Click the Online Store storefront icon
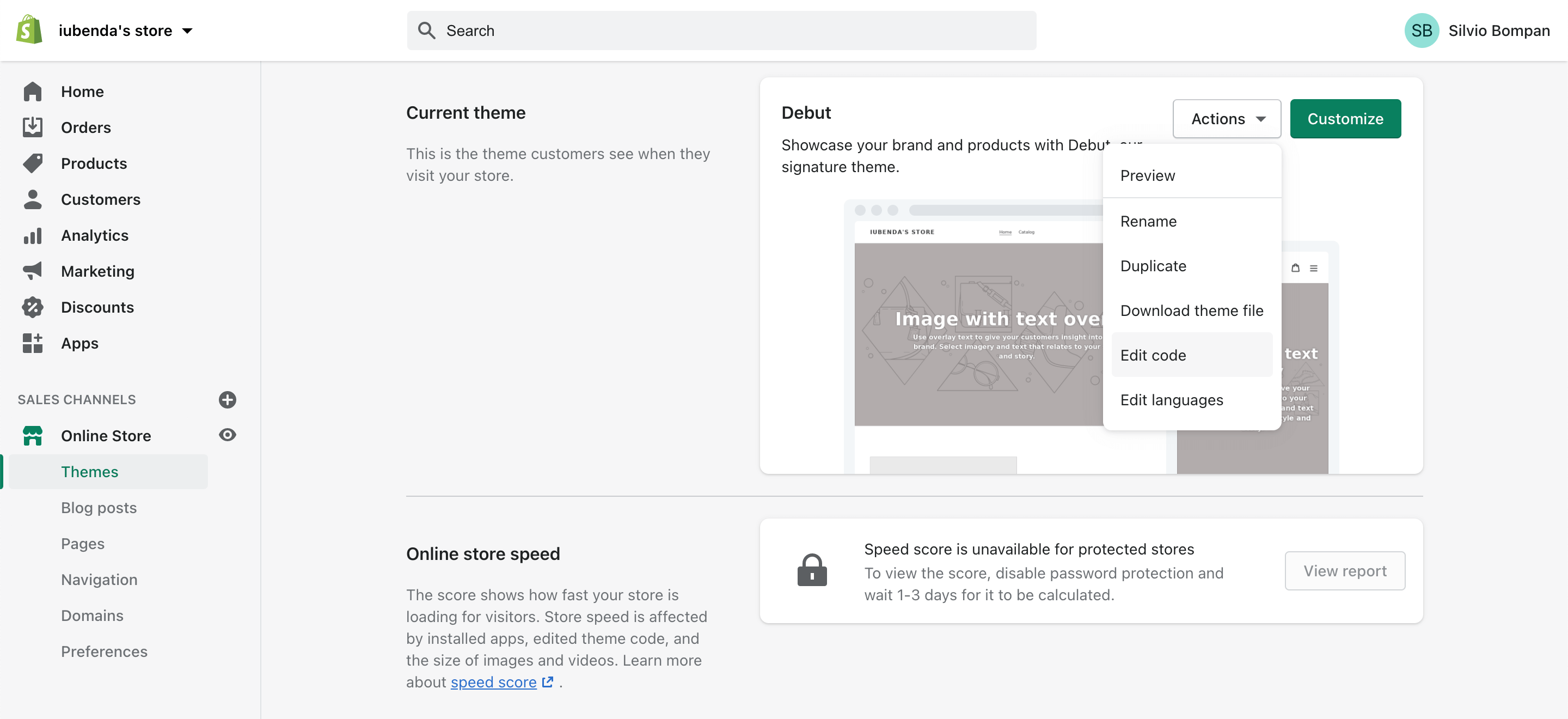Image resolution: width=1568 pixels, height=719 pixels. click(x=32, y=435)
